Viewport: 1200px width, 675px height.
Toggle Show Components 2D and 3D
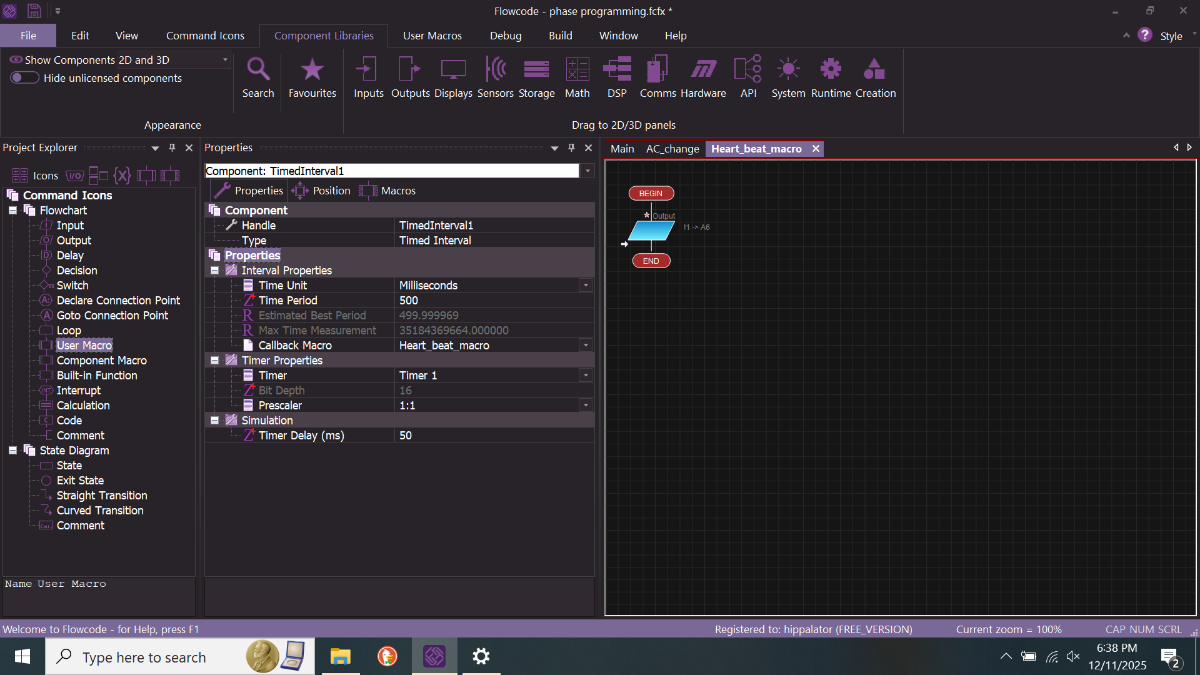tap(15, 59)
